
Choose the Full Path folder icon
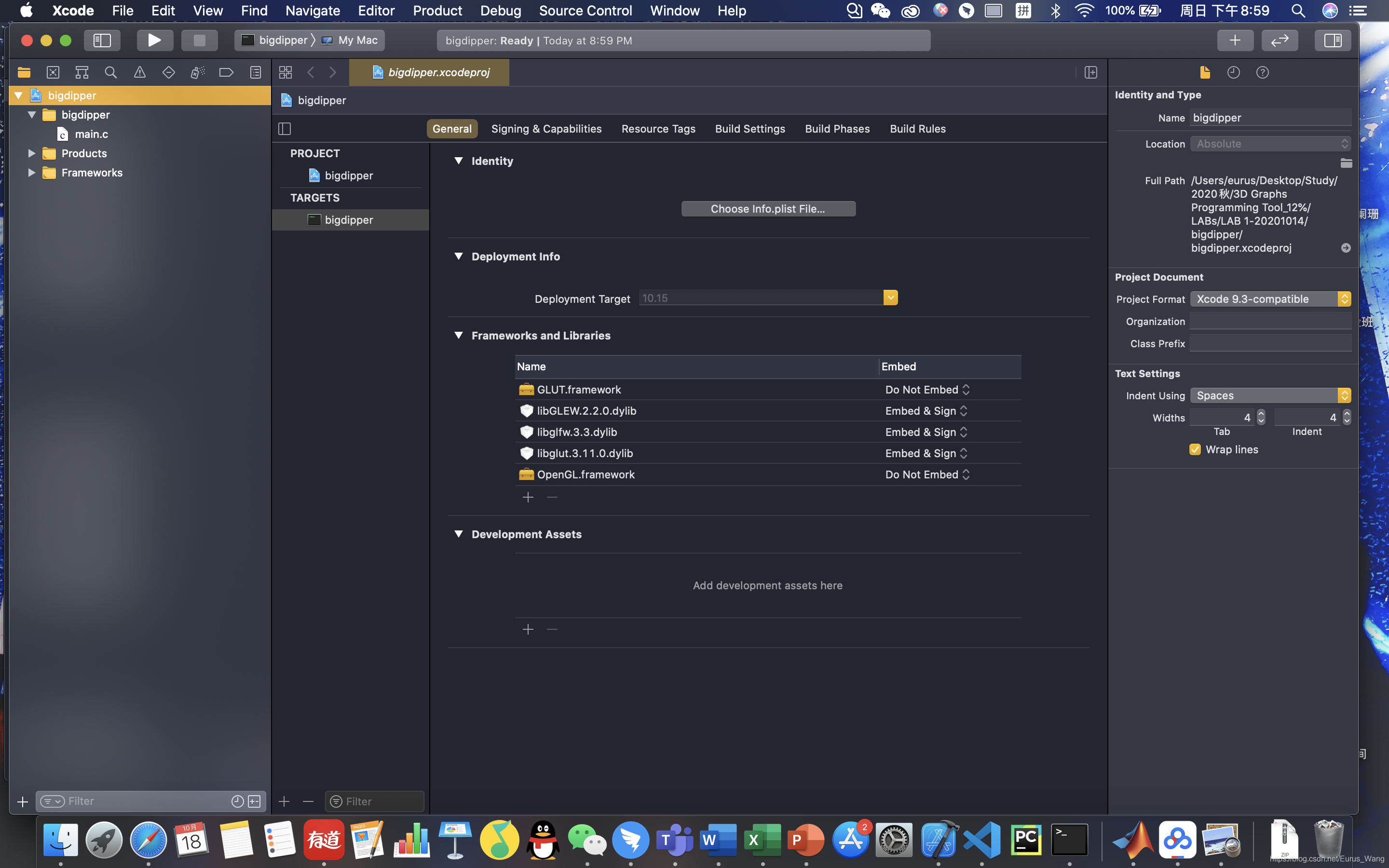coord(1346,163)
